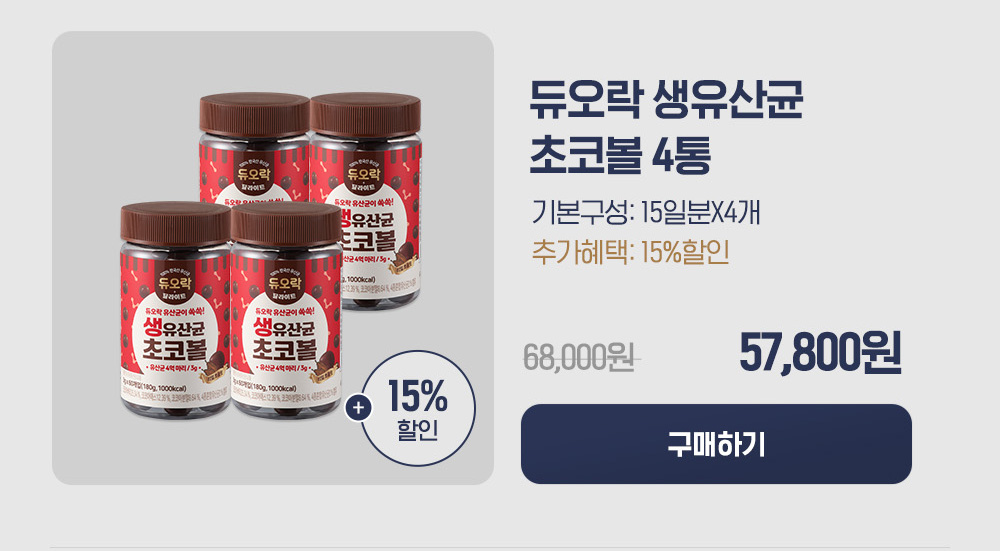Click the 15% 할인 circular badge
This screenshot has height=551, width=1000.
tap(418, 408)
